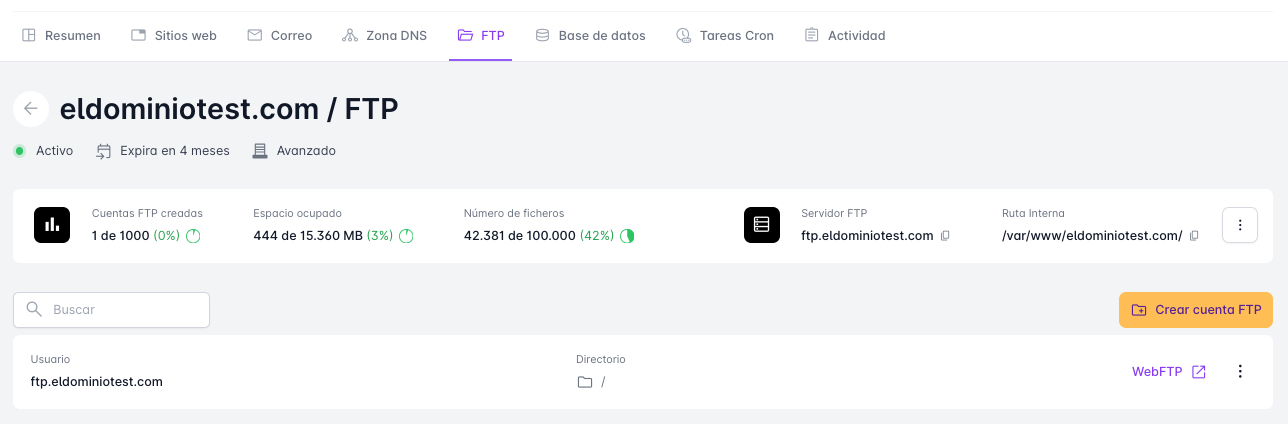Select the Zona DNS tab
The image size is (1288, 424).
(x=384, y=35)
